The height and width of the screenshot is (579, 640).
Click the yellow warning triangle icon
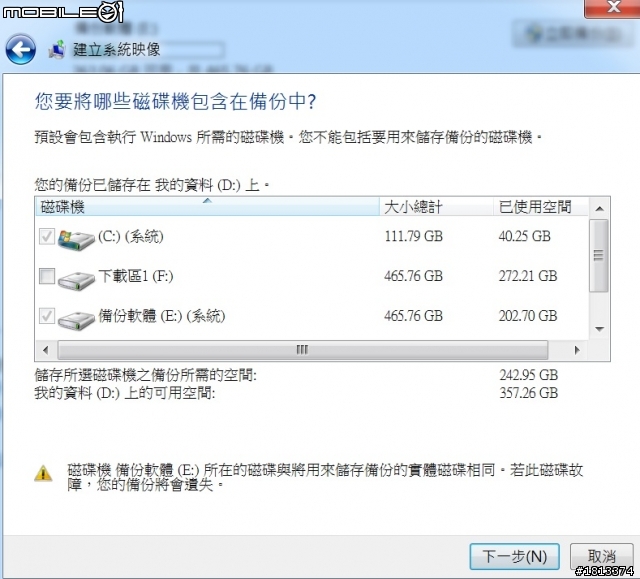tap(43, 474)
